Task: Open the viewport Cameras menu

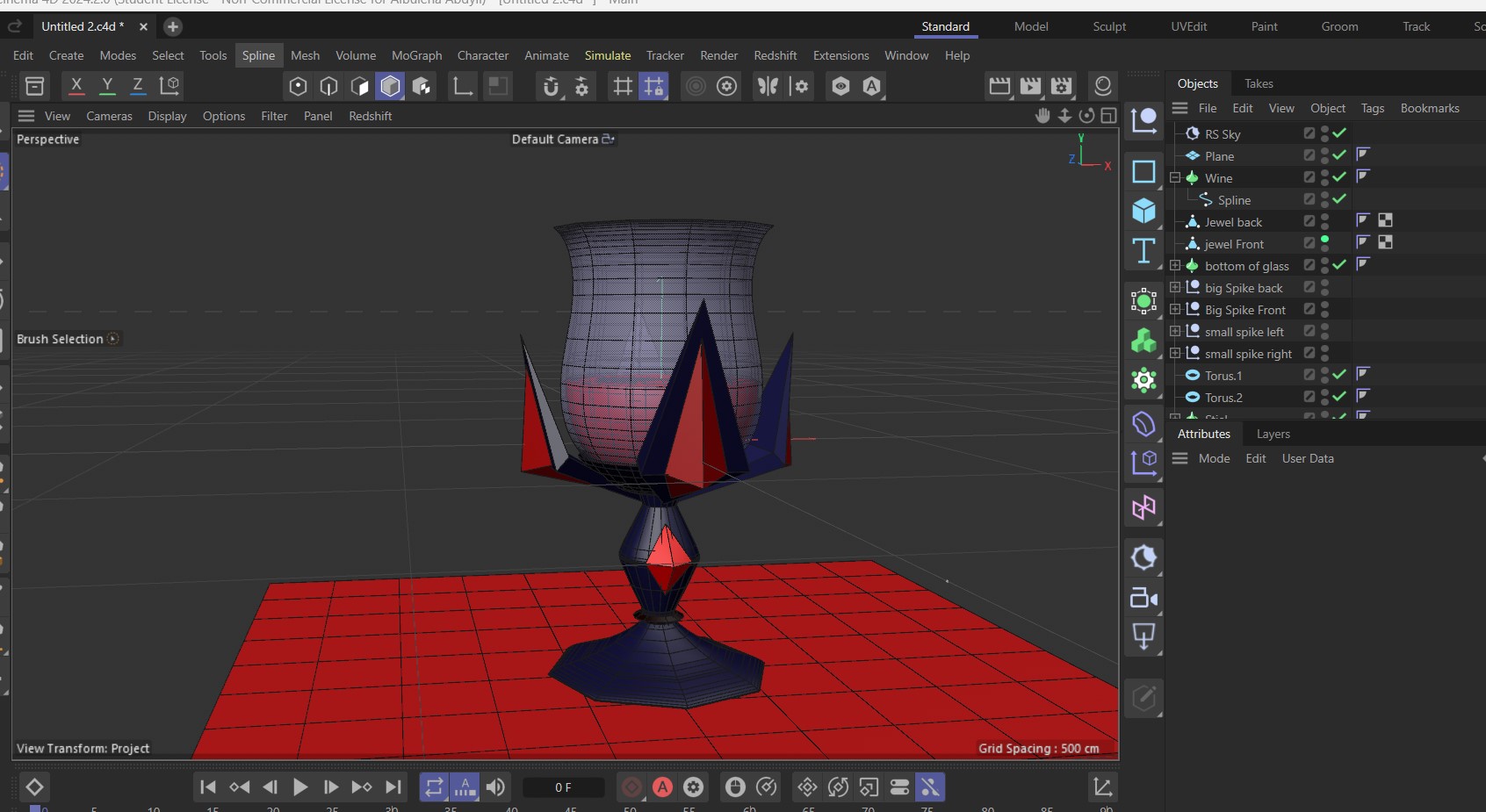Action: coord(109,116)
